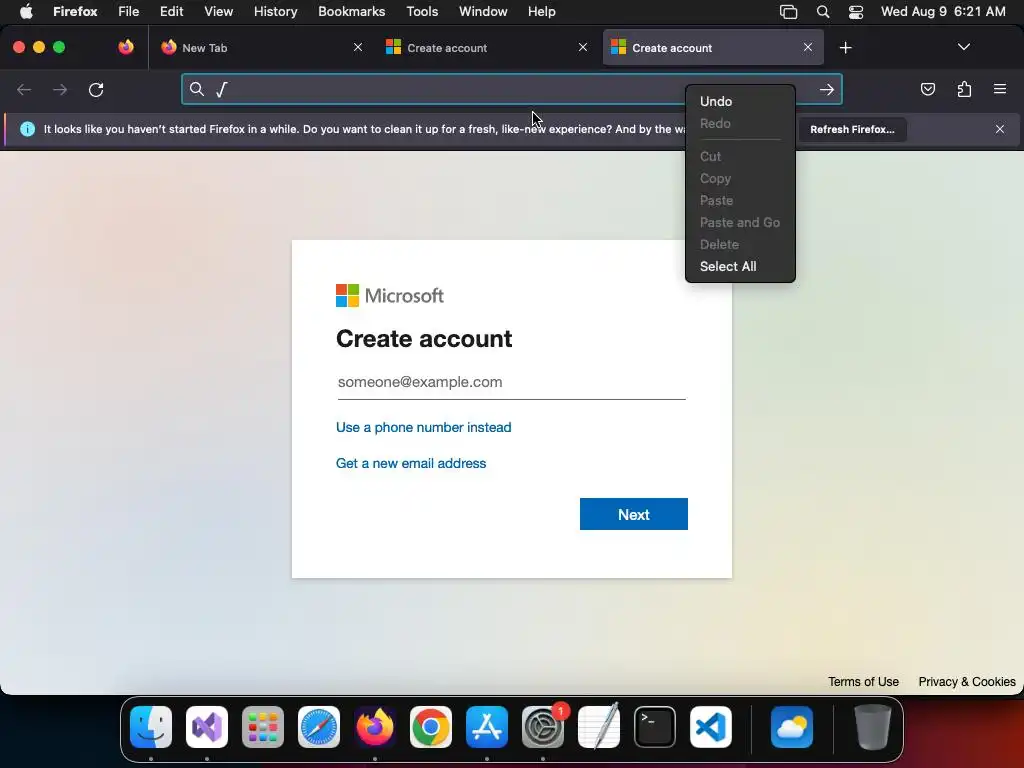This screenshot has height=768, width=1024.
Task: Click the screen mirroring menu bar icon
Action: click(788, 12)
